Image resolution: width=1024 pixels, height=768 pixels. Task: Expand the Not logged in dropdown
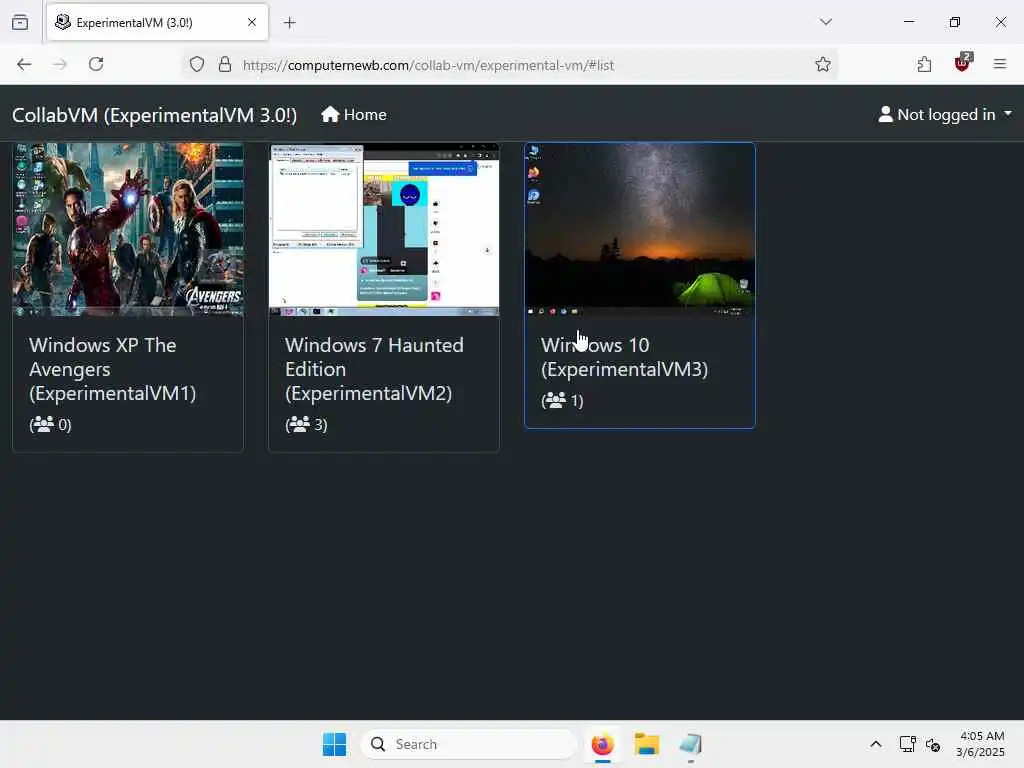coord(945,115)
